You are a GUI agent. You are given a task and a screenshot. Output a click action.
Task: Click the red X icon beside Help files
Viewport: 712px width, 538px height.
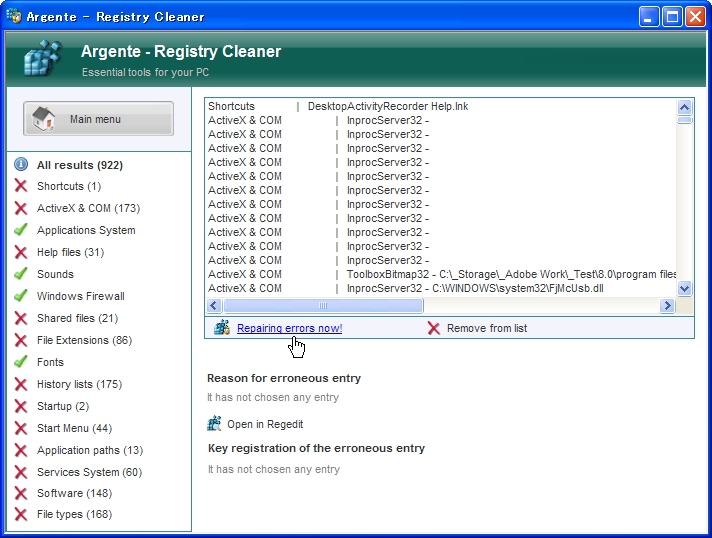[21, 252]
